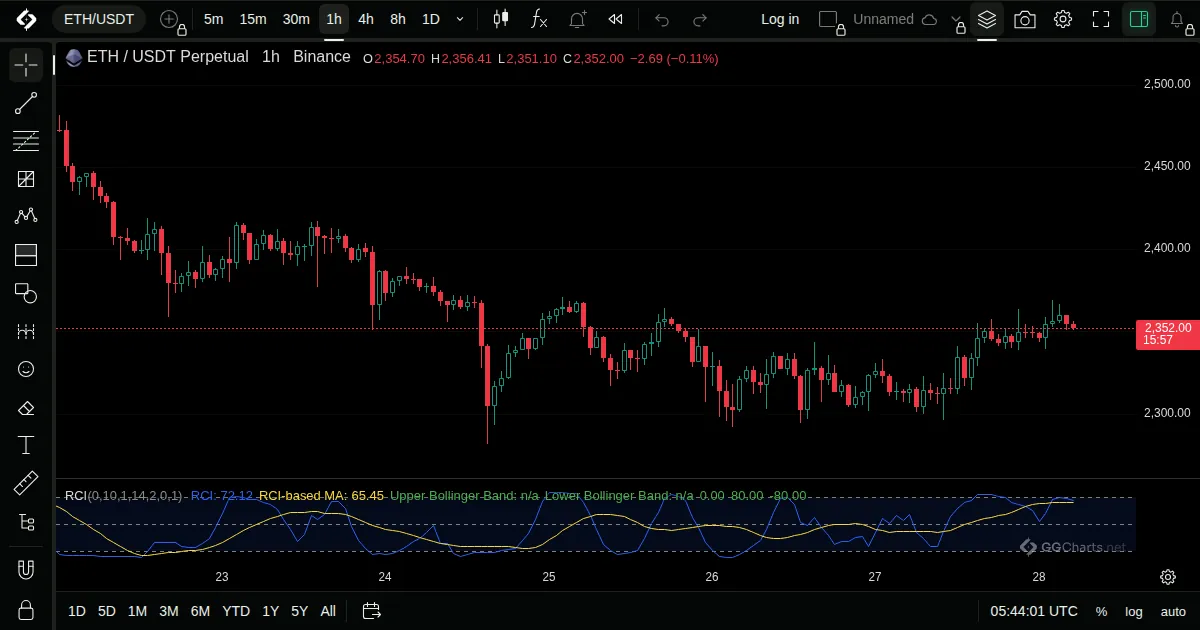Image resolution: width=1200 pixels, height=630 pixels.
Task: Click the 05:44:01 UTC timezone clock
Action: (1034, 611)
